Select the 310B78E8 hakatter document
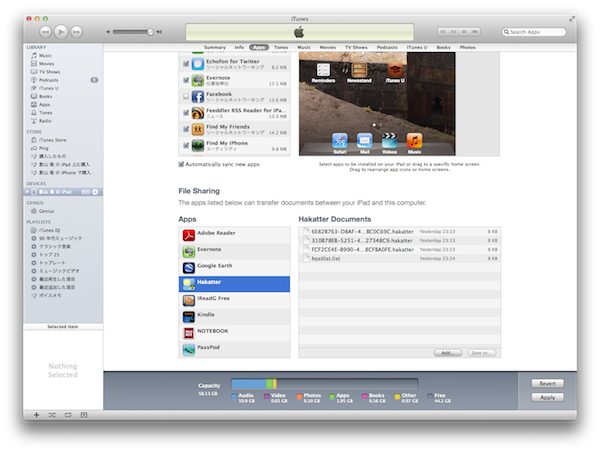This screenshot has width=600, height=452. pos(399,241)
